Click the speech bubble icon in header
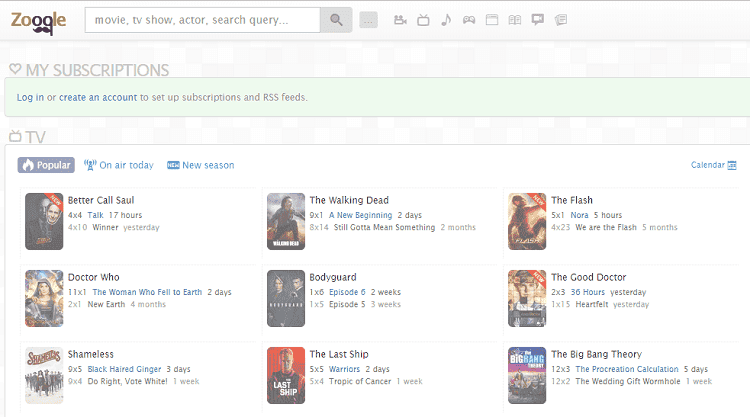 tap(538, 19)
